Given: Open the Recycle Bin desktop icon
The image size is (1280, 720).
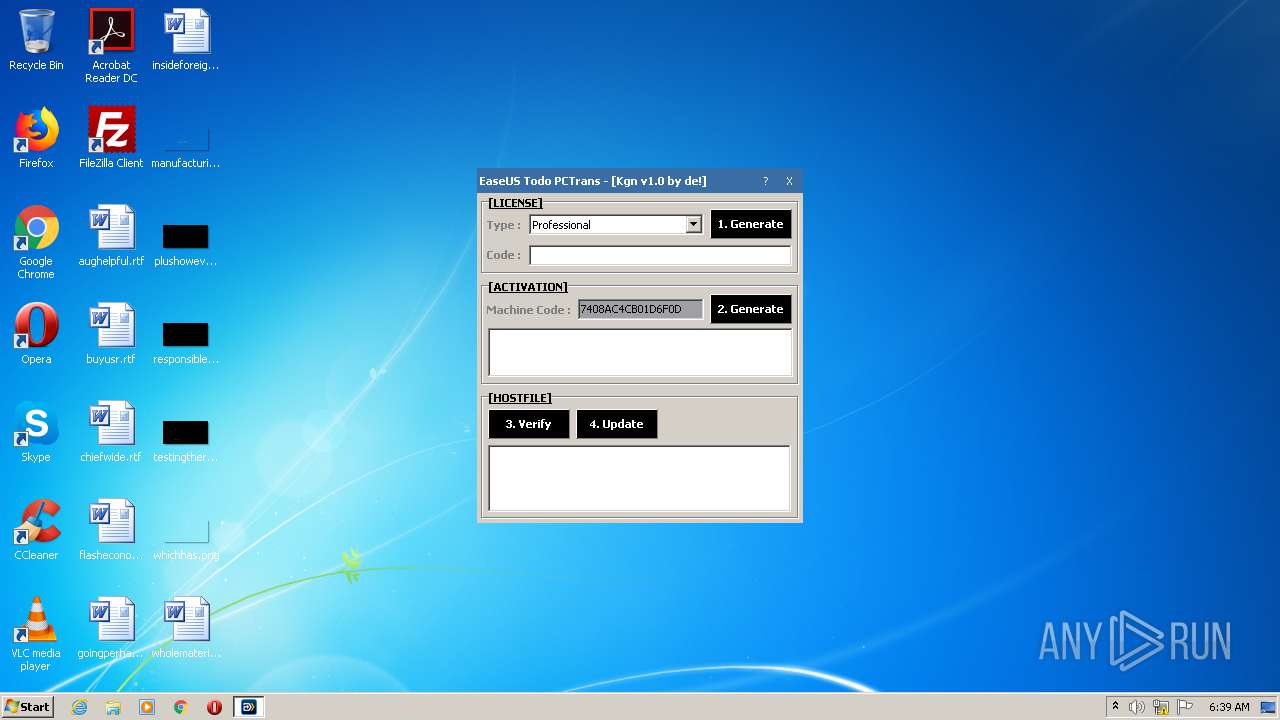Looking at the screenshot, I should (36, 41).
